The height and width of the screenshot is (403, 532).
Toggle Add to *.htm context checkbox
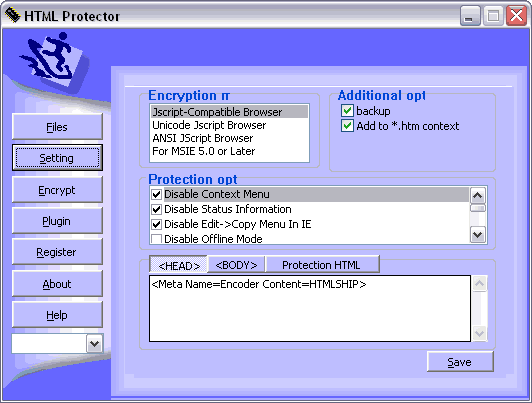(347, 126)
